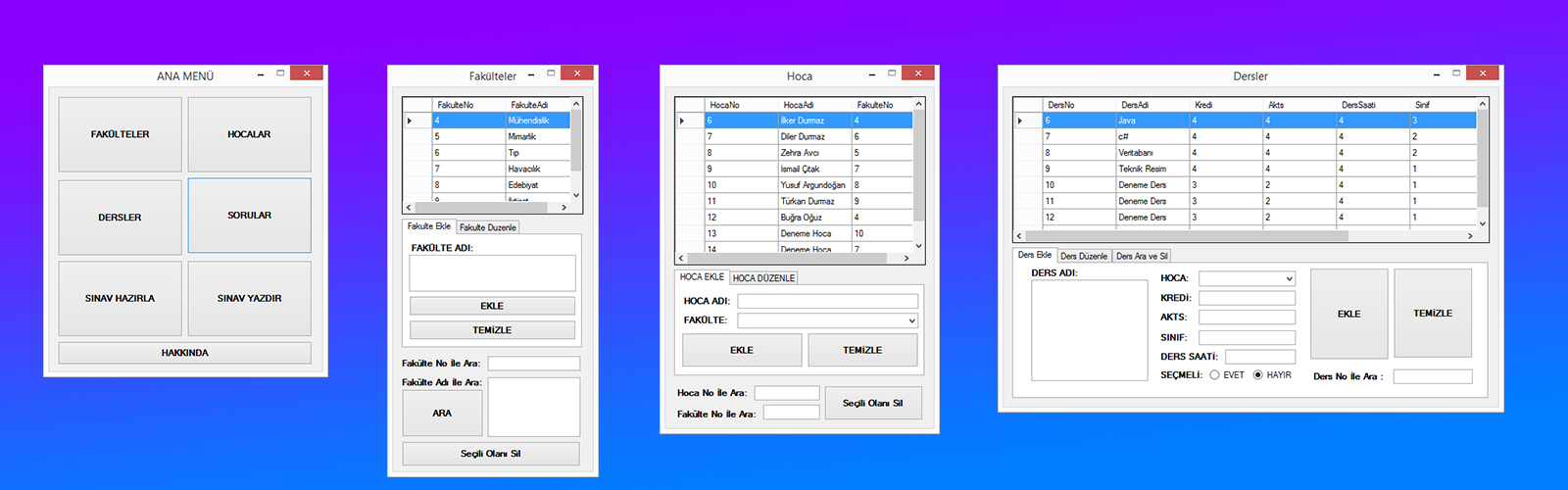
Task: Click the SINAV YAZDIR button
Action: tap(249, 298)
